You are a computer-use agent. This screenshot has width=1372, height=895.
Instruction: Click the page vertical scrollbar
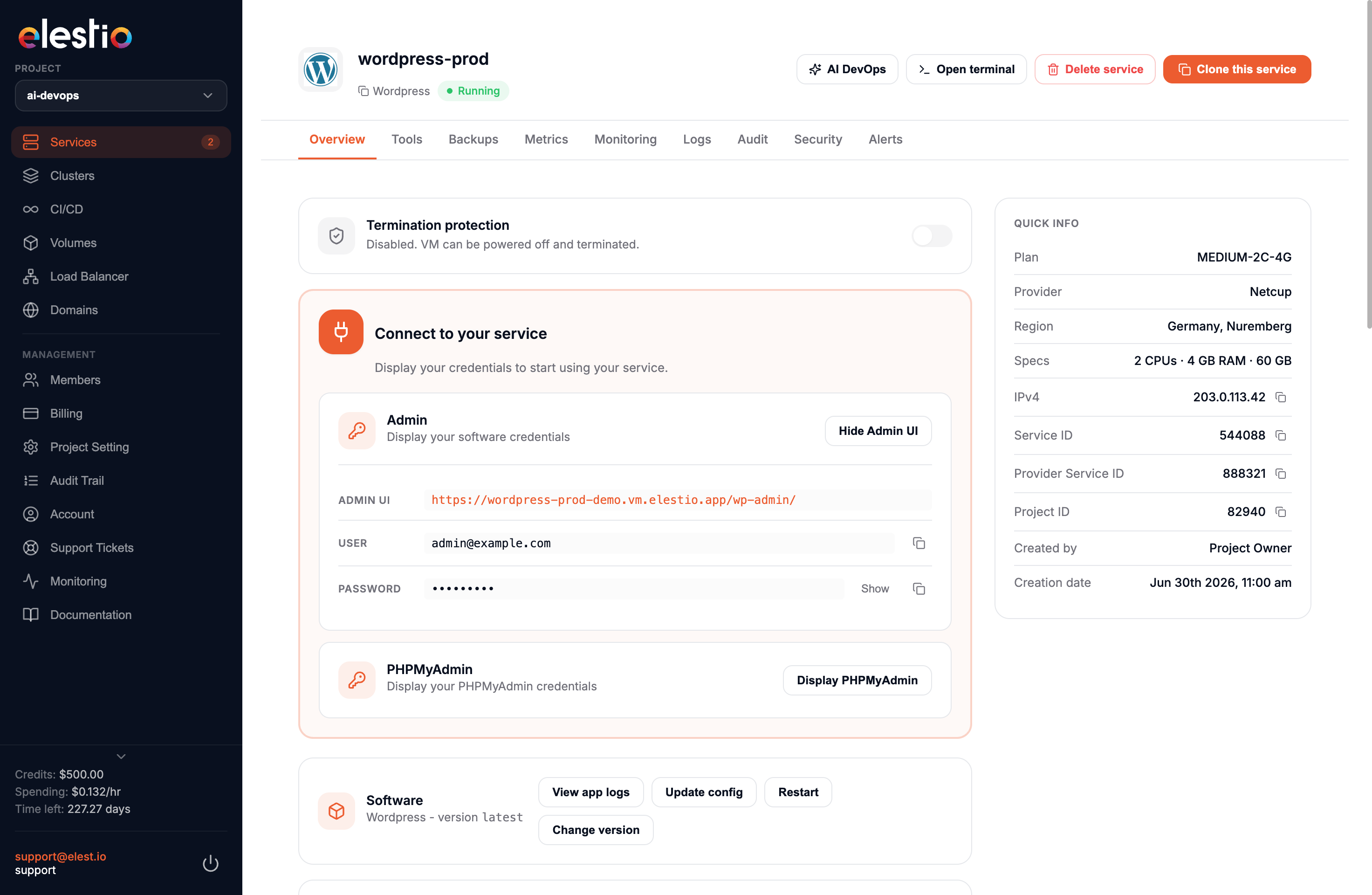1369,165
